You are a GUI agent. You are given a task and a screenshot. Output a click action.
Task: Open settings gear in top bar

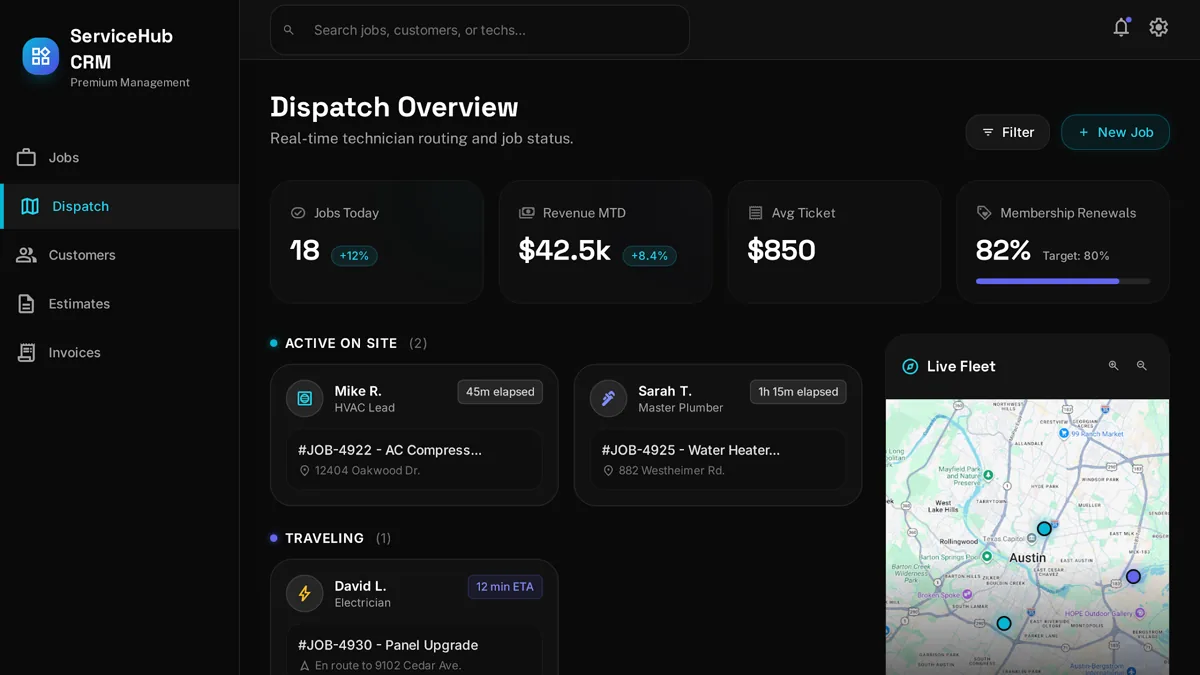(1158, 28)
